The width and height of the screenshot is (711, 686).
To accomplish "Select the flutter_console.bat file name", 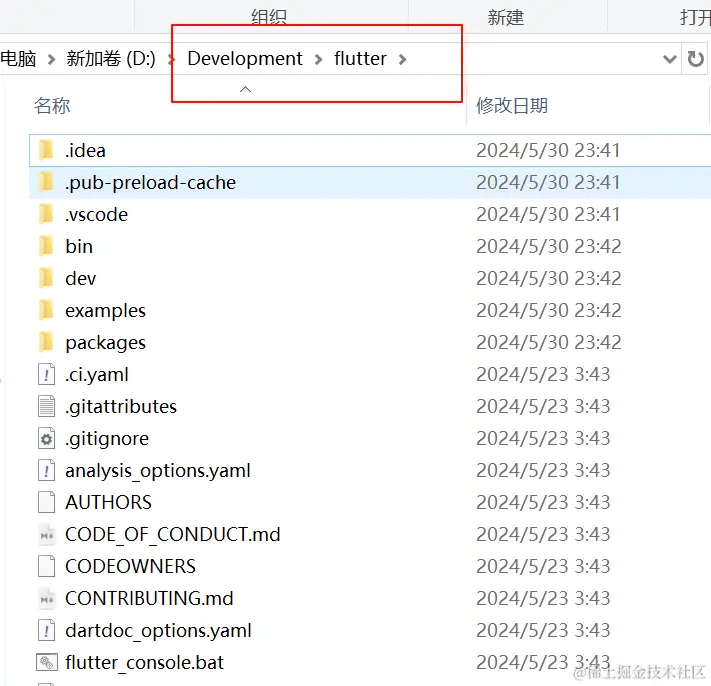I will point(144,662).
